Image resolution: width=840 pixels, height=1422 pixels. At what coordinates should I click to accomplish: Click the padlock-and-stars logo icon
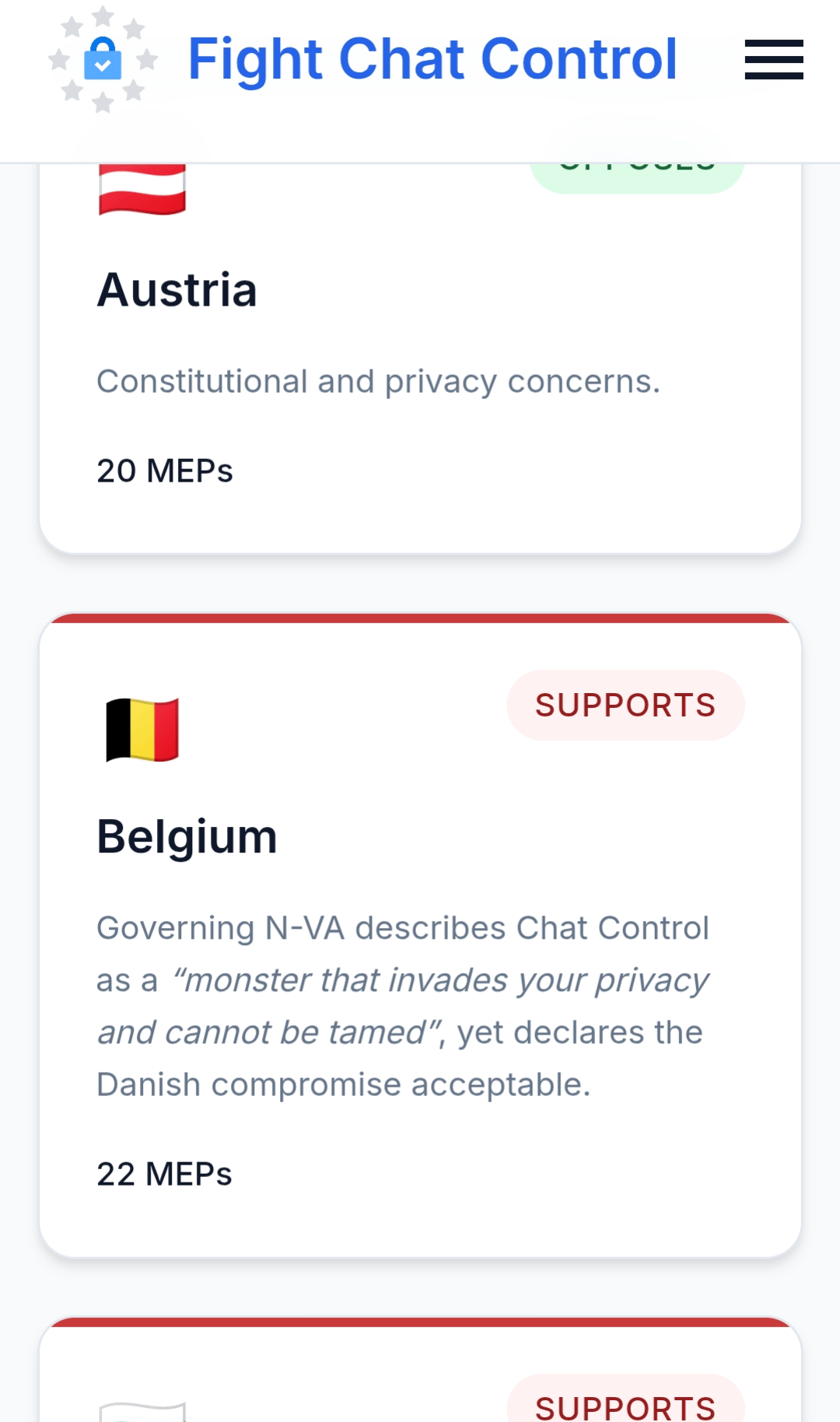click(103, 60)
